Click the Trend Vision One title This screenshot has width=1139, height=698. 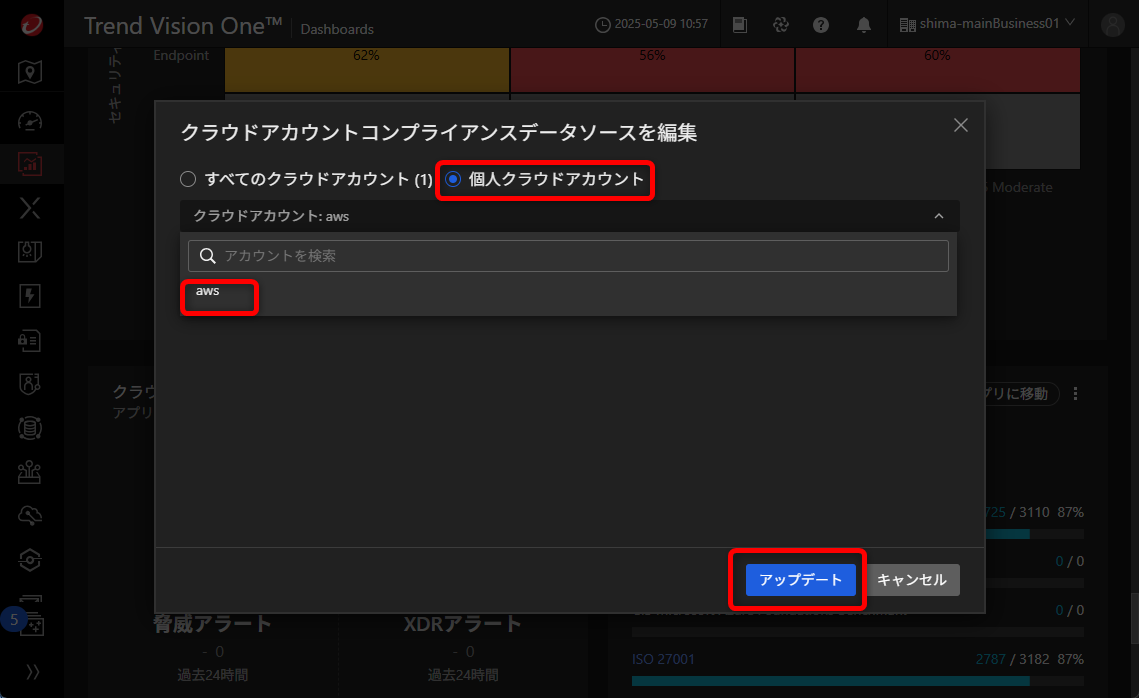pos(183,25)
